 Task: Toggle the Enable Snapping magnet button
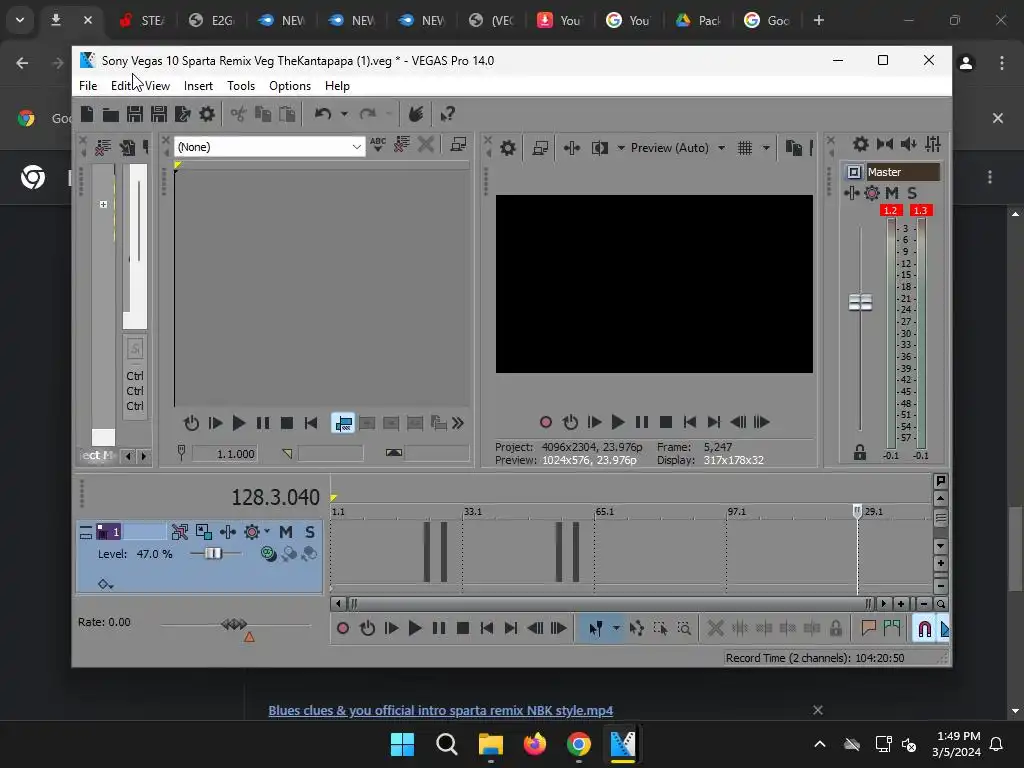[x=924, y=628]
